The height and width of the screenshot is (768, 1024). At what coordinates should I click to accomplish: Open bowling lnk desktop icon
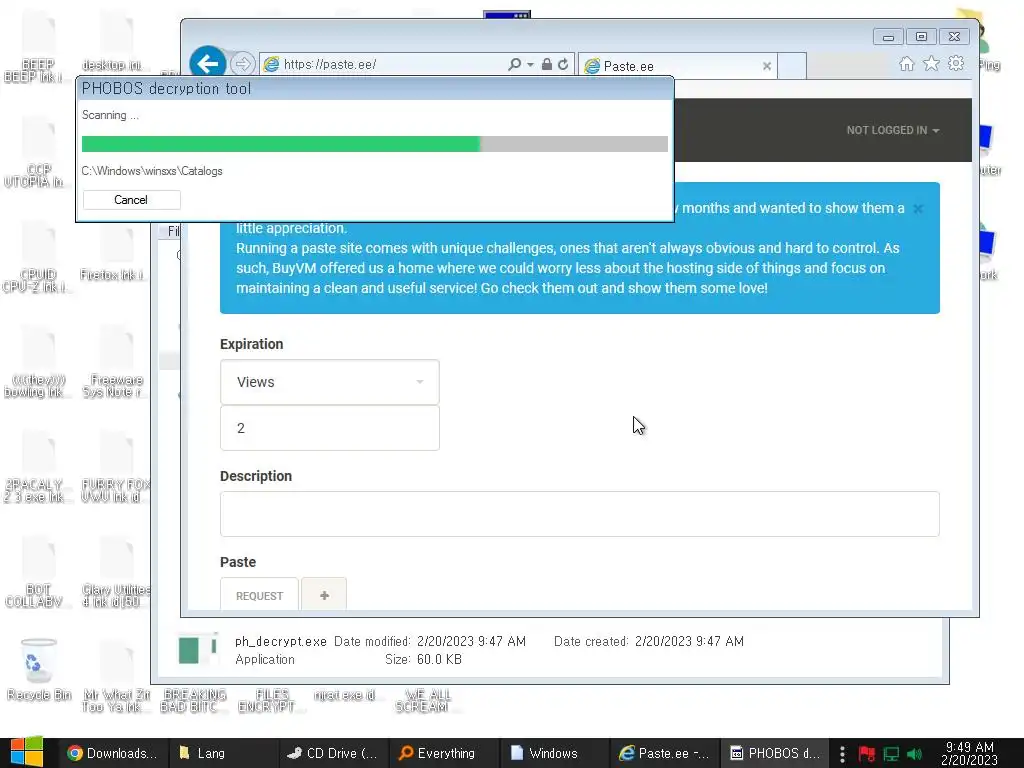[37, 364]
